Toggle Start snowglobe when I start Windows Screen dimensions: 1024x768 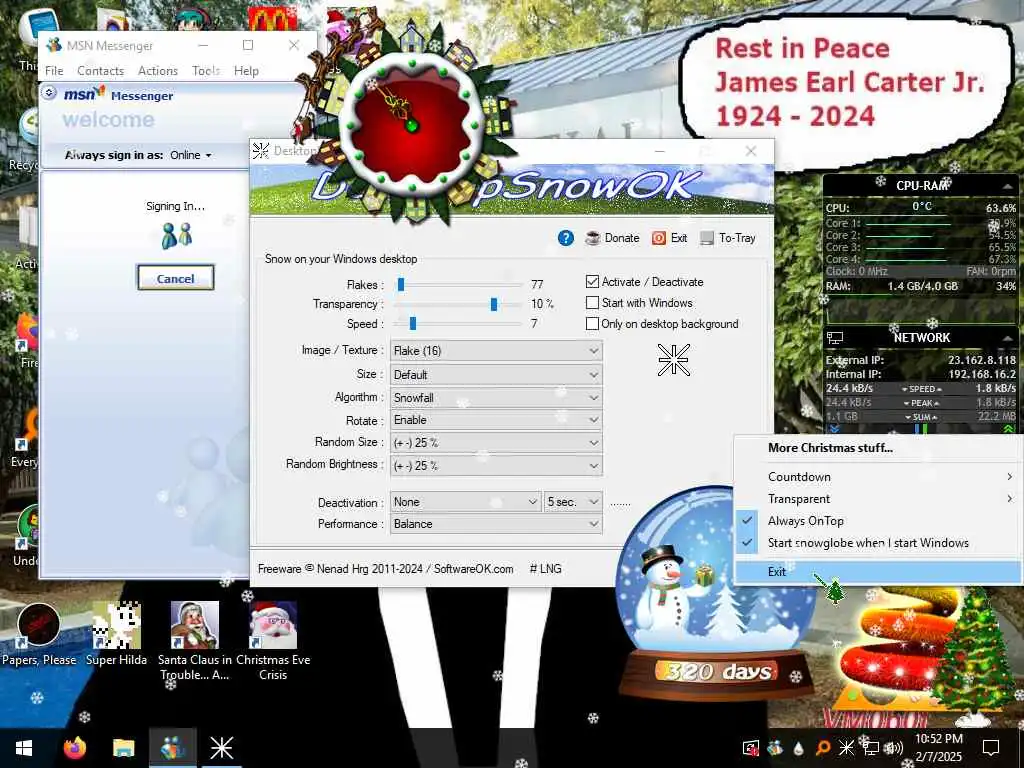(x=878, y=543)
